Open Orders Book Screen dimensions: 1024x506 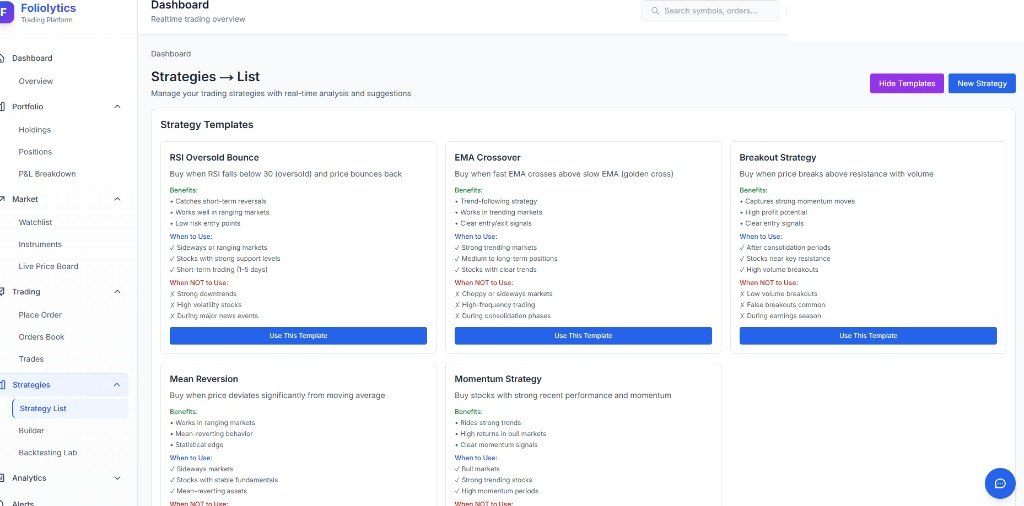pos(41,338)
